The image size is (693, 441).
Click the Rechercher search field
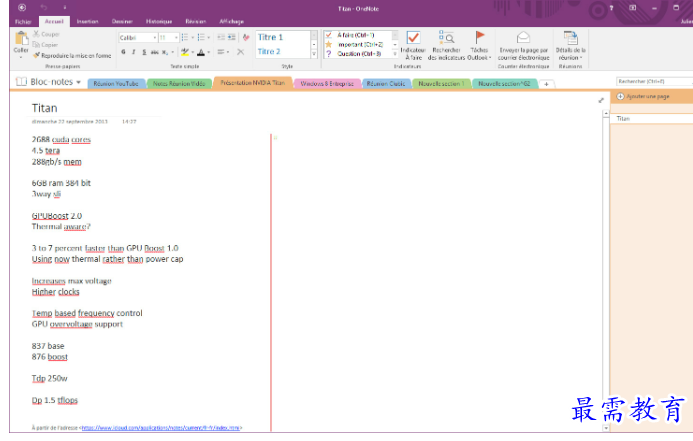(654, 81)
